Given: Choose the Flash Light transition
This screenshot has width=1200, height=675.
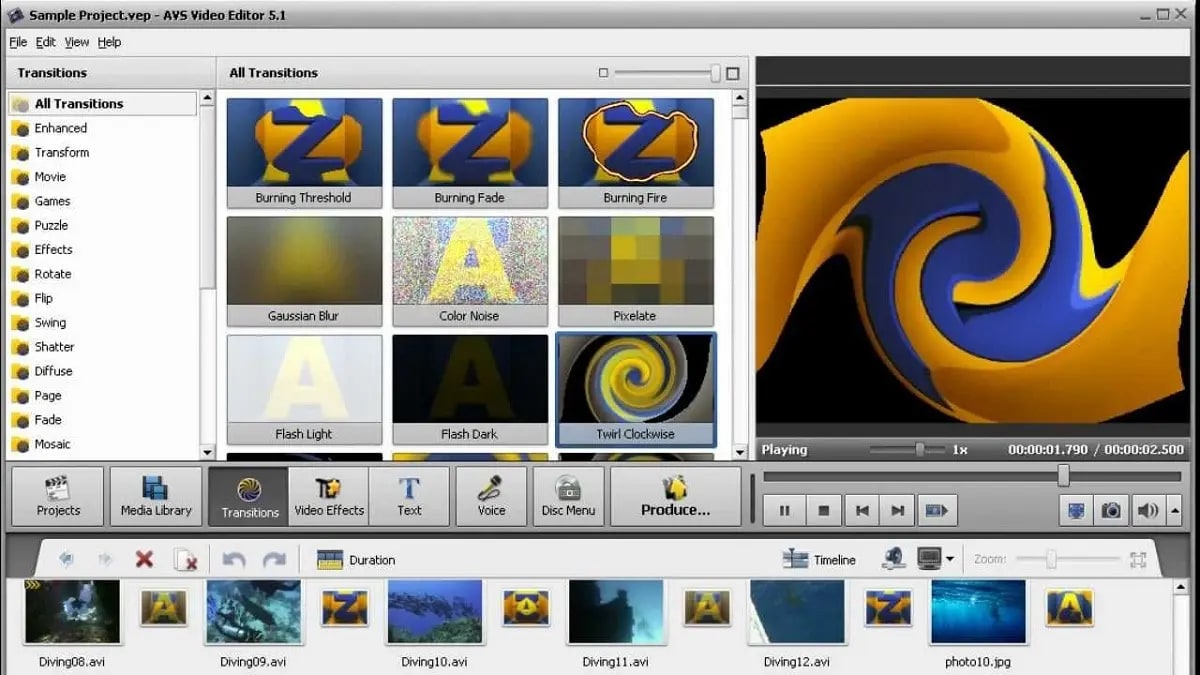Looking at the screenshot, I should click(304, 389).
